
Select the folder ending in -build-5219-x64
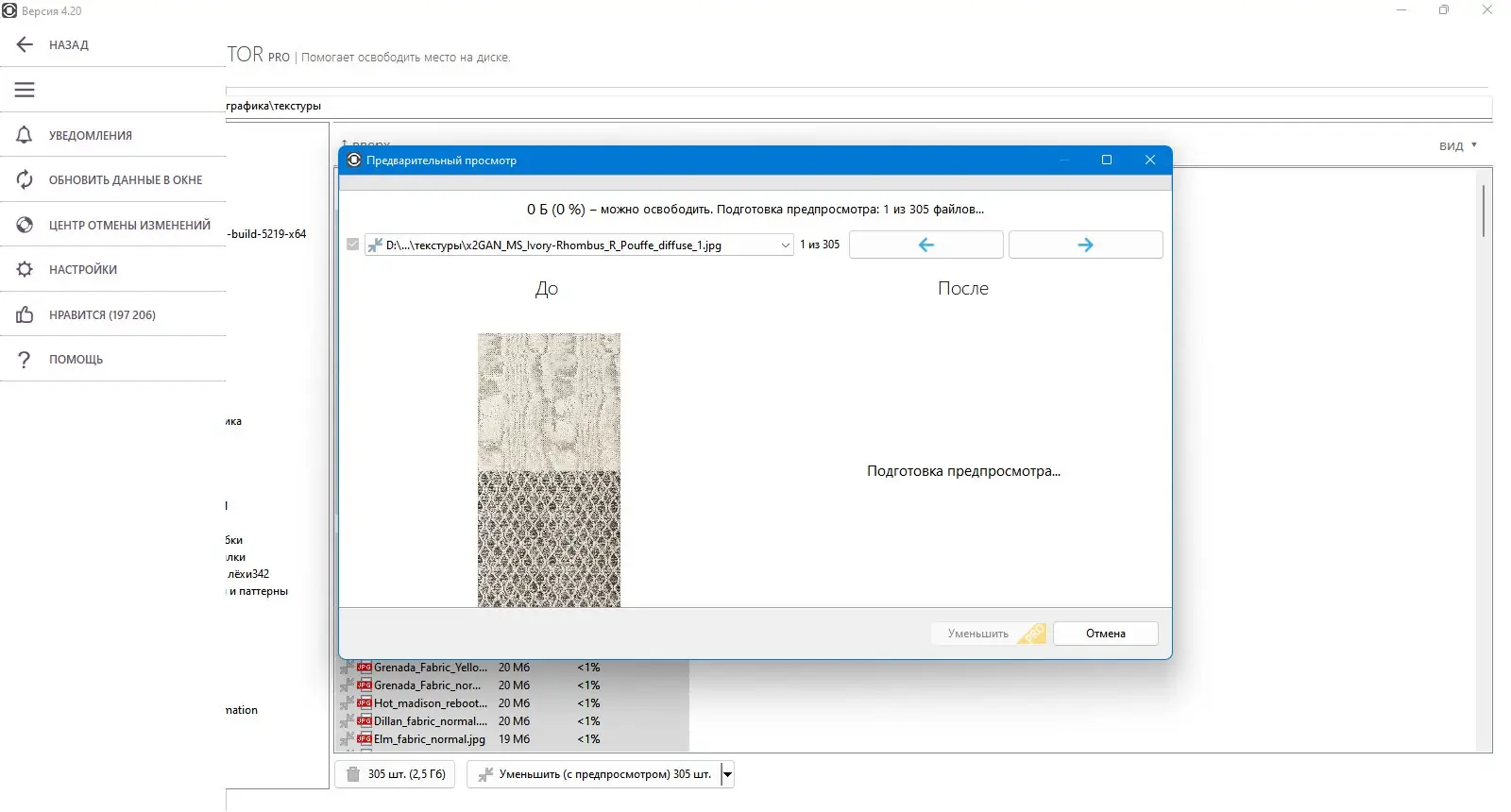point(267,234)
